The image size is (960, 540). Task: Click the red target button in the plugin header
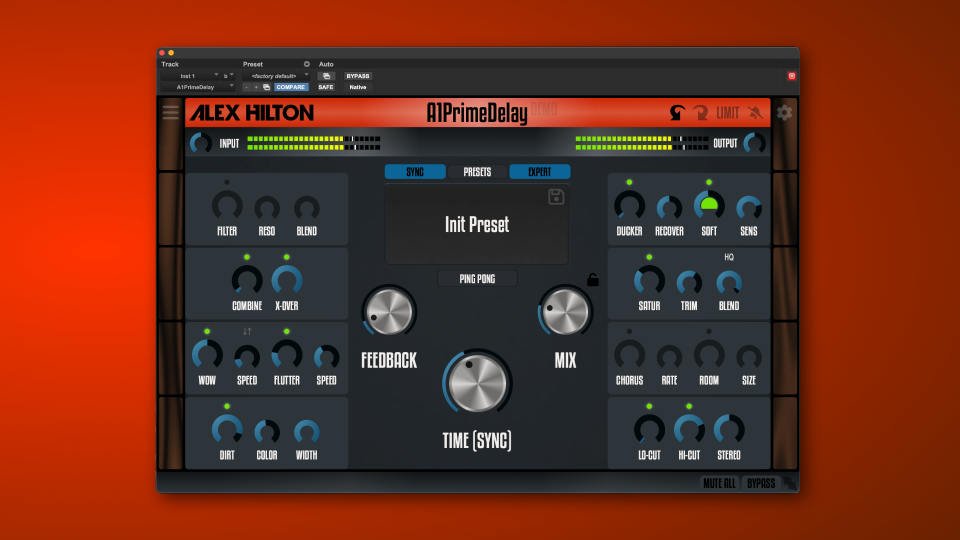coord(792,76)
